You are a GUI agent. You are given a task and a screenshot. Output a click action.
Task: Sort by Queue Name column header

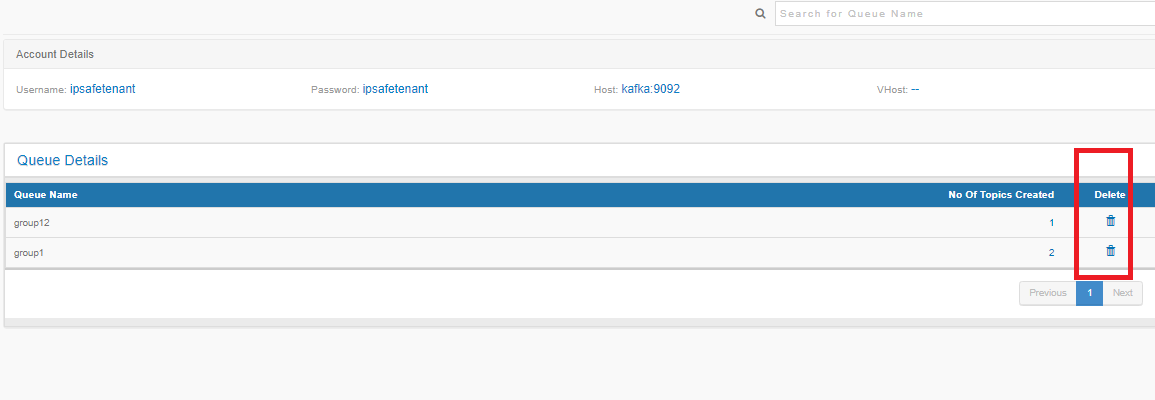(46, 195)
